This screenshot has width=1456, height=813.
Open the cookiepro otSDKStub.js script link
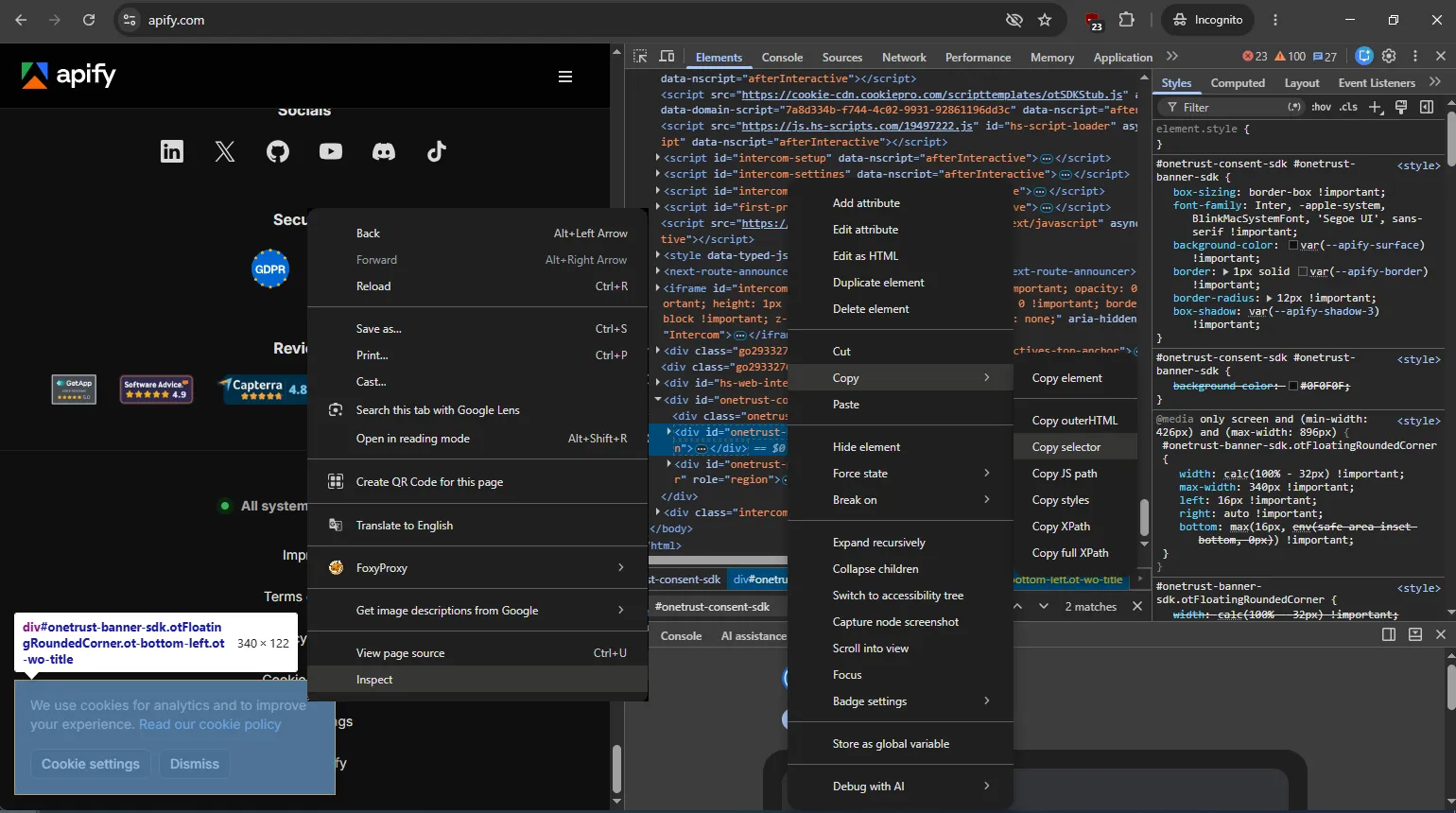933,95
